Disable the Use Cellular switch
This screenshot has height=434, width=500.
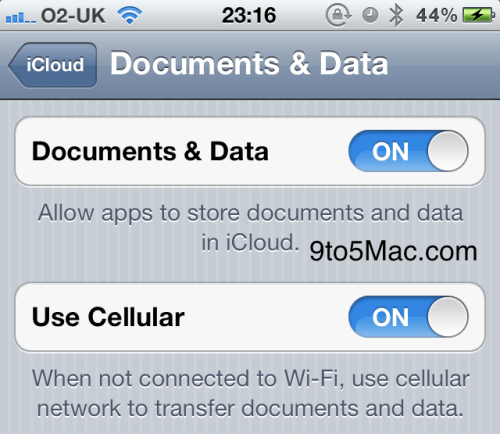(x=408, y=317)
